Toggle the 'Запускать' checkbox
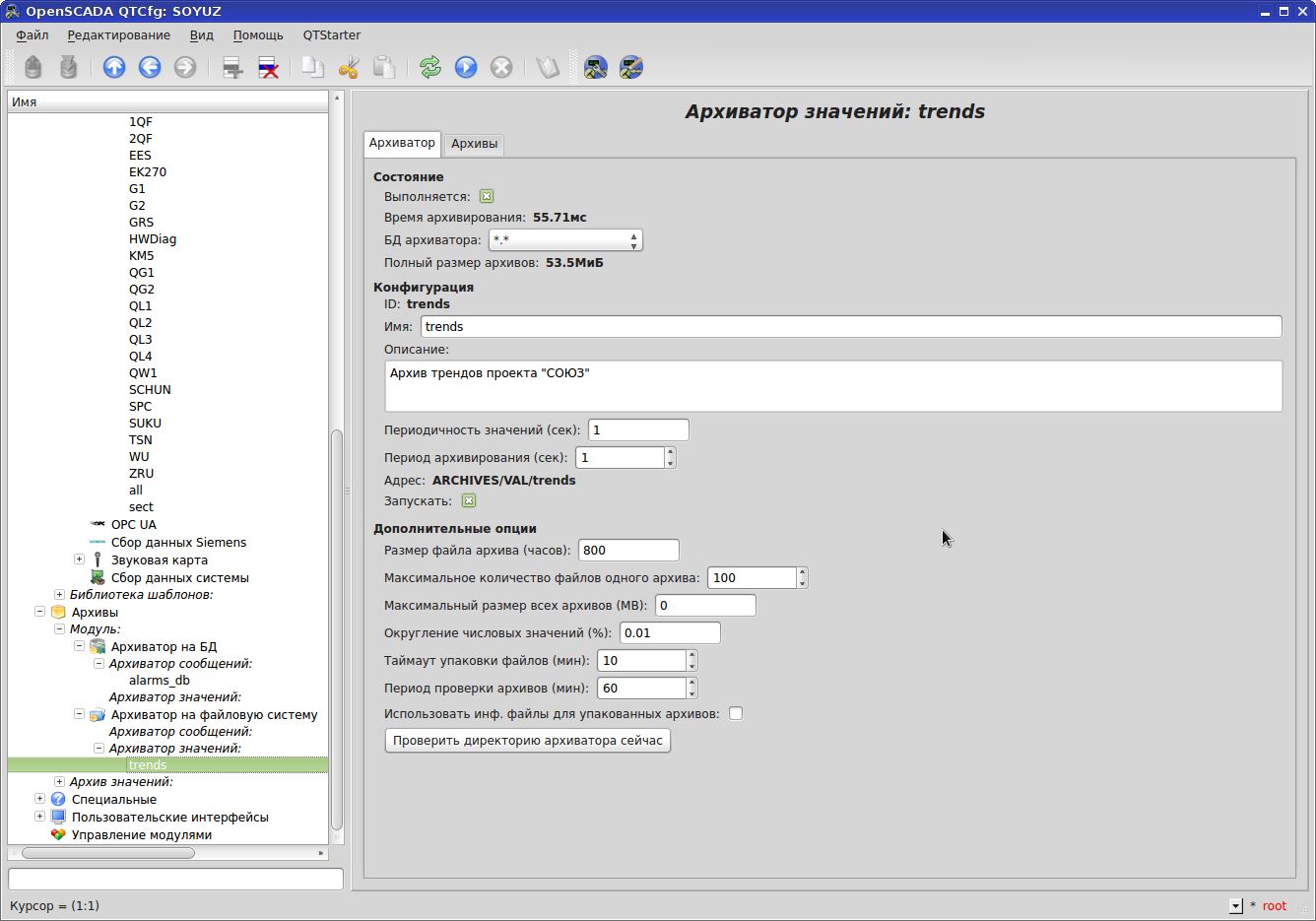Image resolution: width=1316 pixels, height=921 pixels. 469,500
